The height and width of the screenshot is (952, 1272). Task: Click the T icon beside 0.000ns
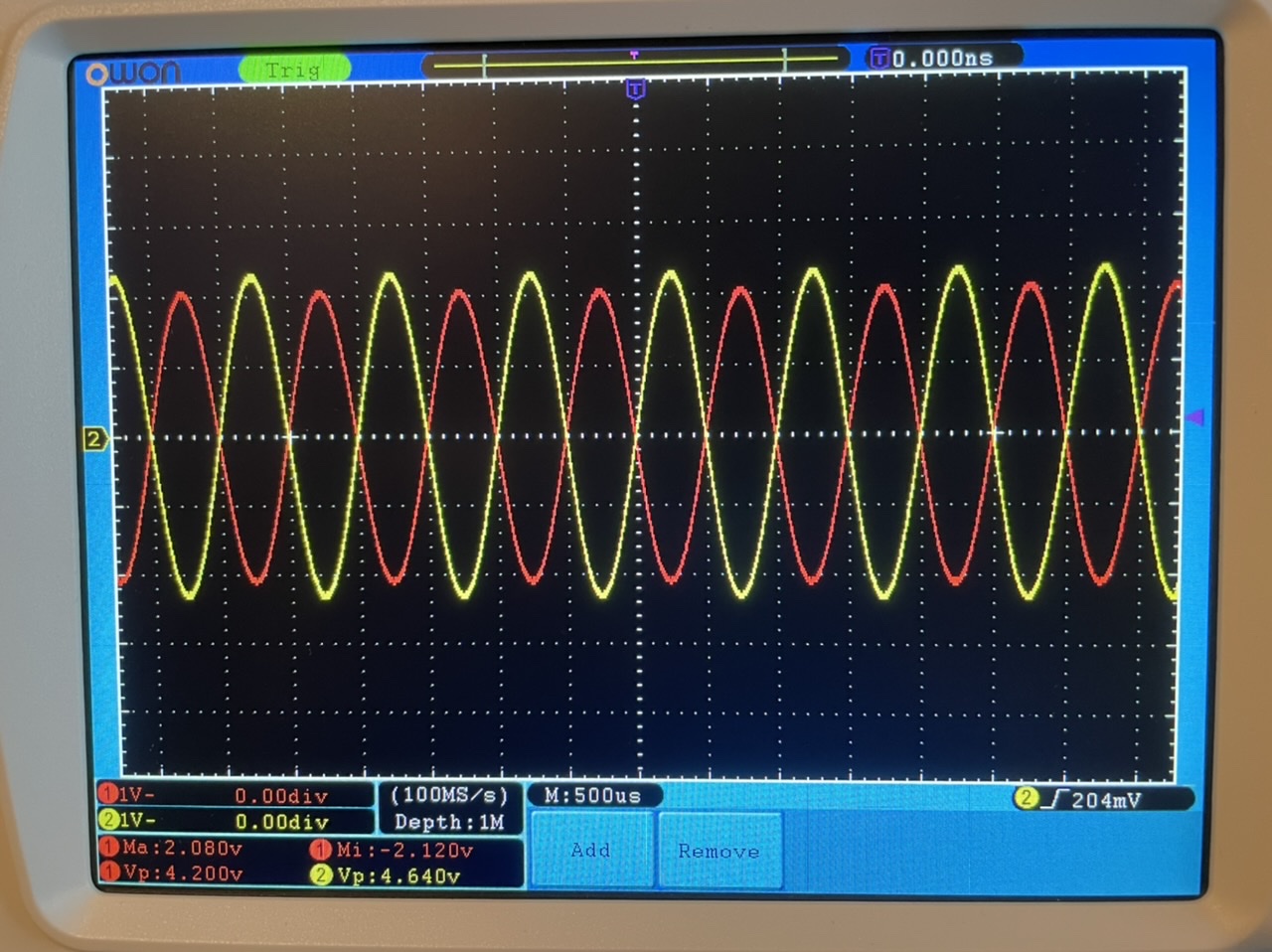coord(879,58)
